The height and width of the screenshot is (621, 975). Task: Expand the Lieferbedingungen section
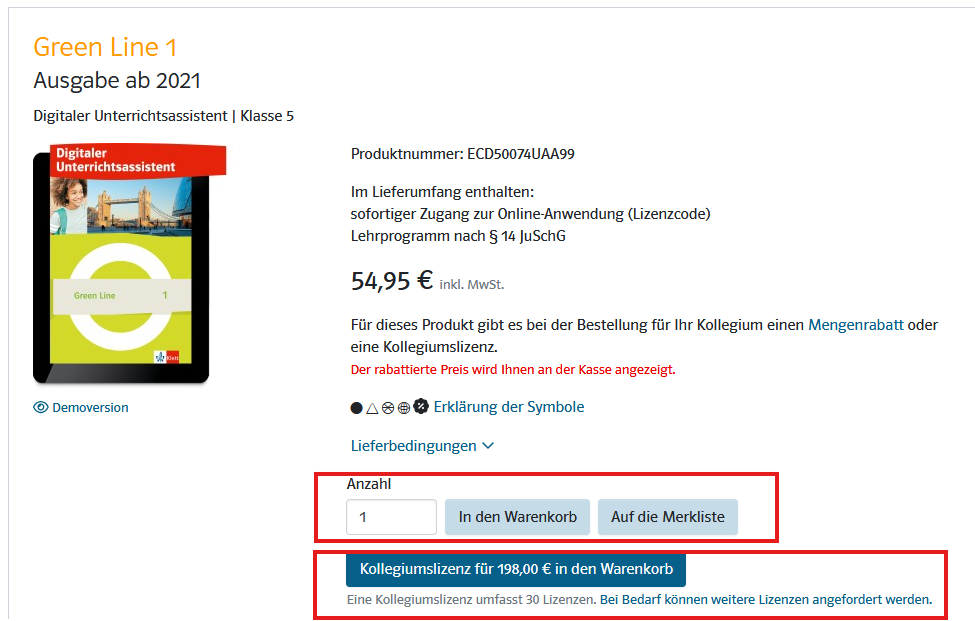click(x=422, y=446)
